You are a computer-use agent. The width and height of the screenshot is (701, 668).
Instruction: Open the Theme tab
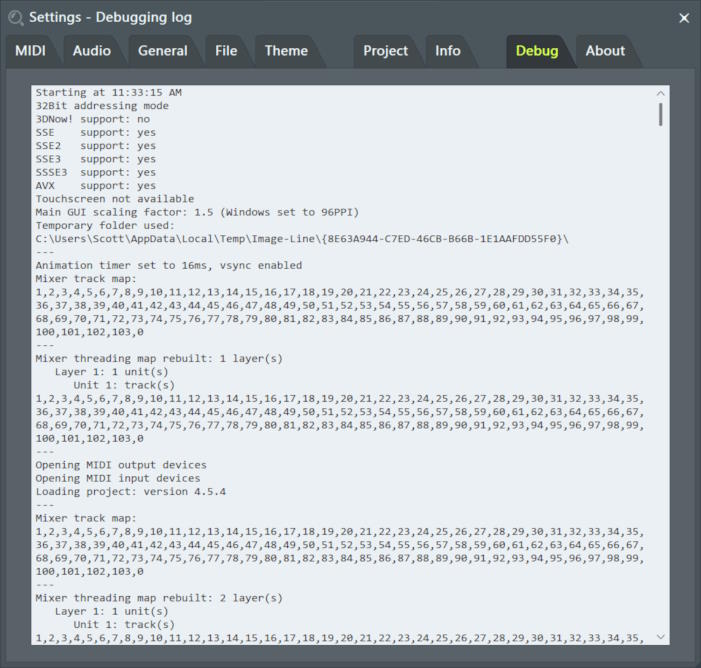286,51
